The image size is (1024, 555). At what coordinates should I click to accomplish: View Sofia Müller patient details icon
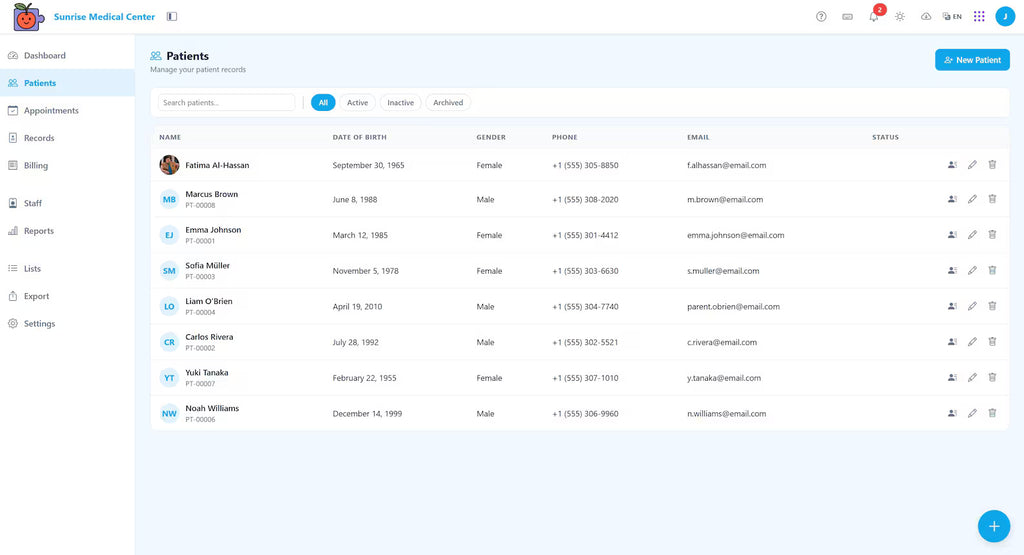point(952,270)
